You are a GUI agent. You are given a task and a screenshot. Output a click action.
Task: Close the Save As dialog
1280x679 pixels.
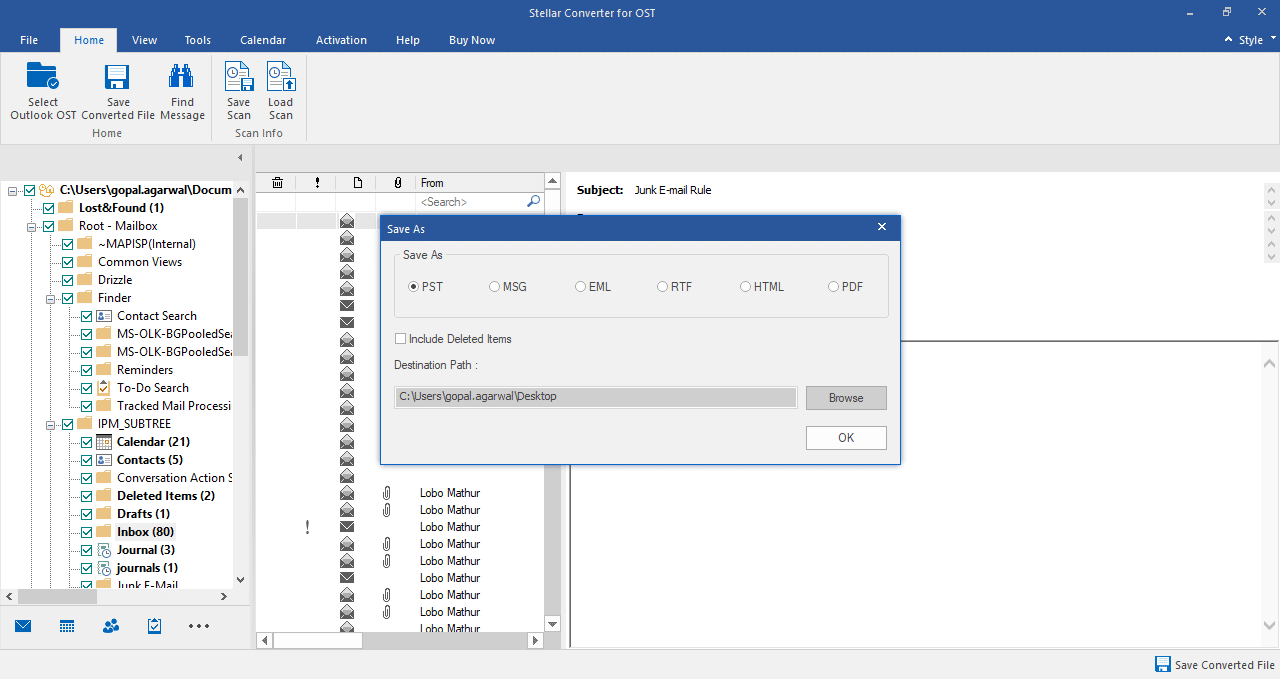point(882,228)
